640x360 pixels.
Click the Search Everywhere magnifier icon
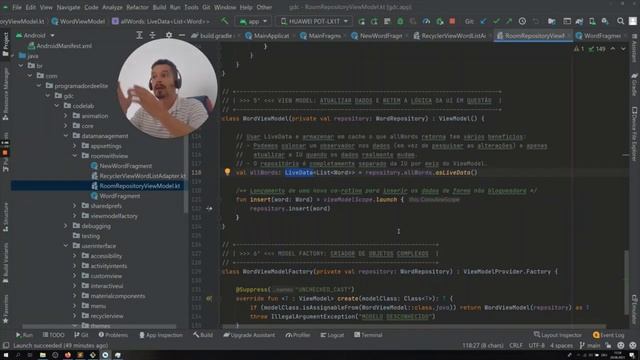tap(620, 21)
